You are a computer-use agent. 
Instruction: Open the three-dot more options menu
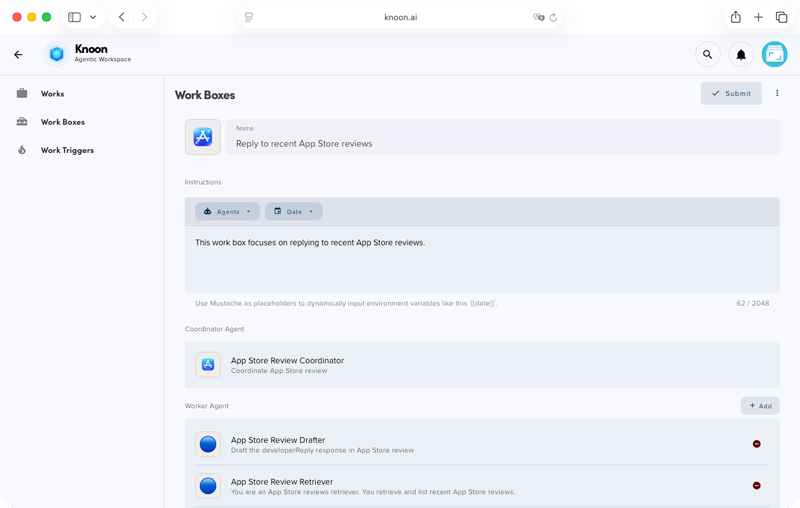click(x=777, y=93)
